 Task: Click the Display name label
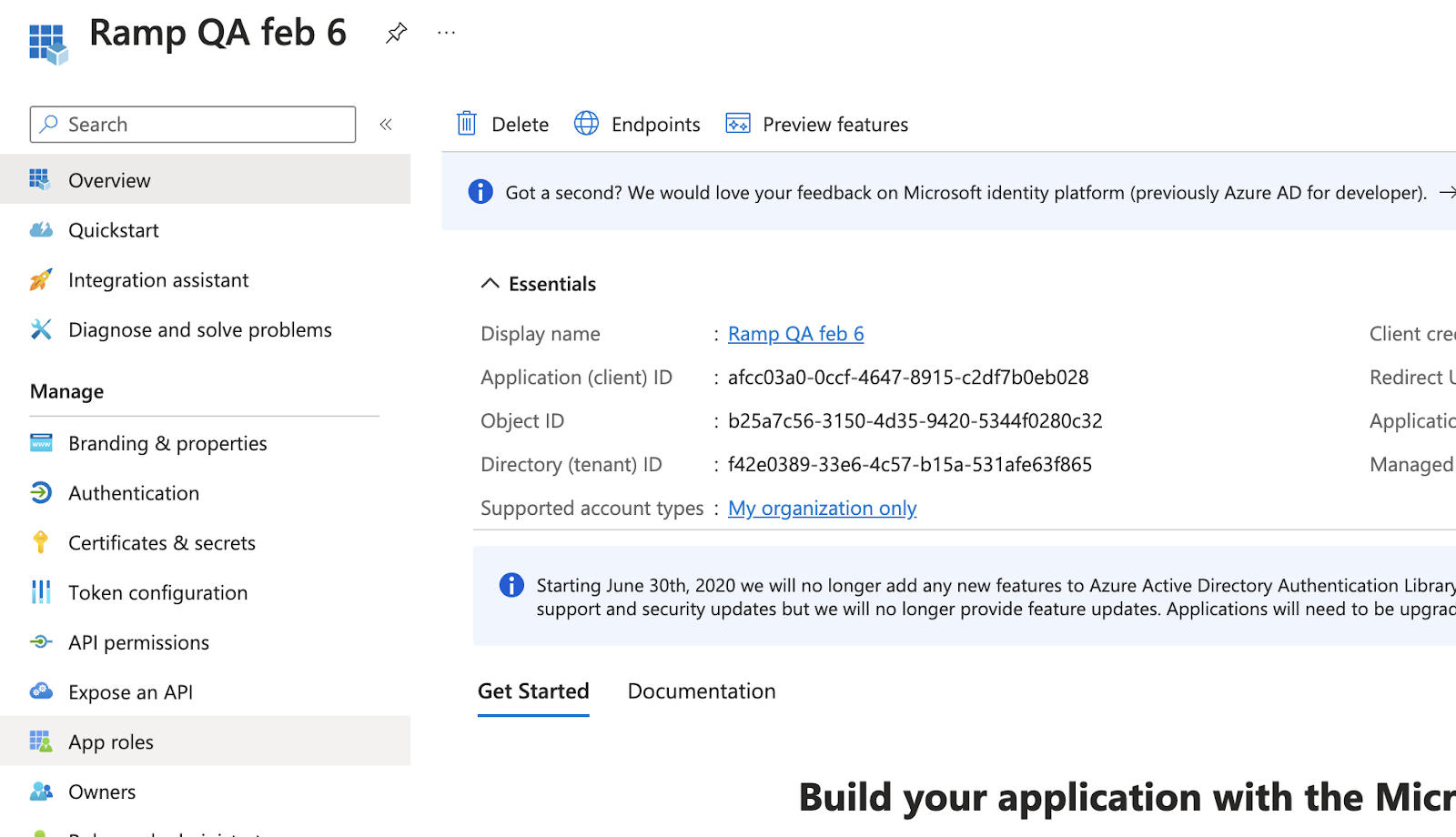pos(540,334)
